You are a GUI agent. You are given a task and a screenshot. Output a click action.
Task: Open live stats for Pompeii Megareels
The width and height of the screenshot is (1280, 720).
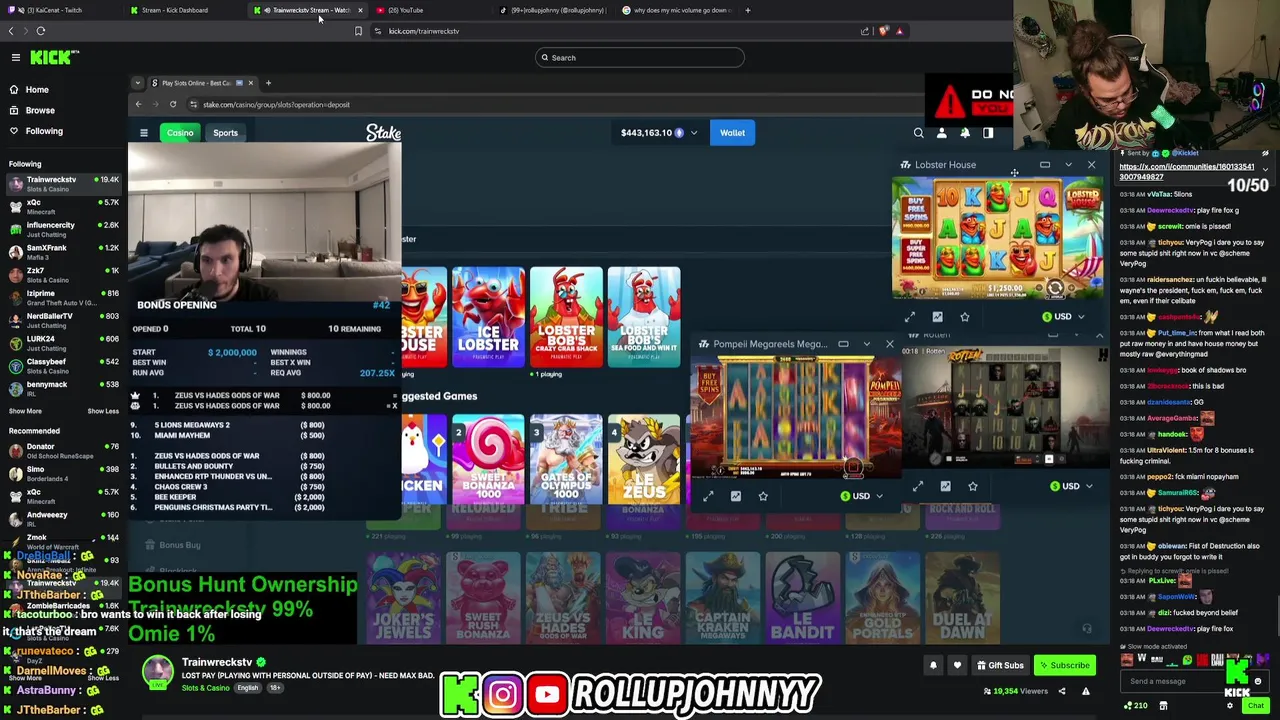[x=736, y=496]
